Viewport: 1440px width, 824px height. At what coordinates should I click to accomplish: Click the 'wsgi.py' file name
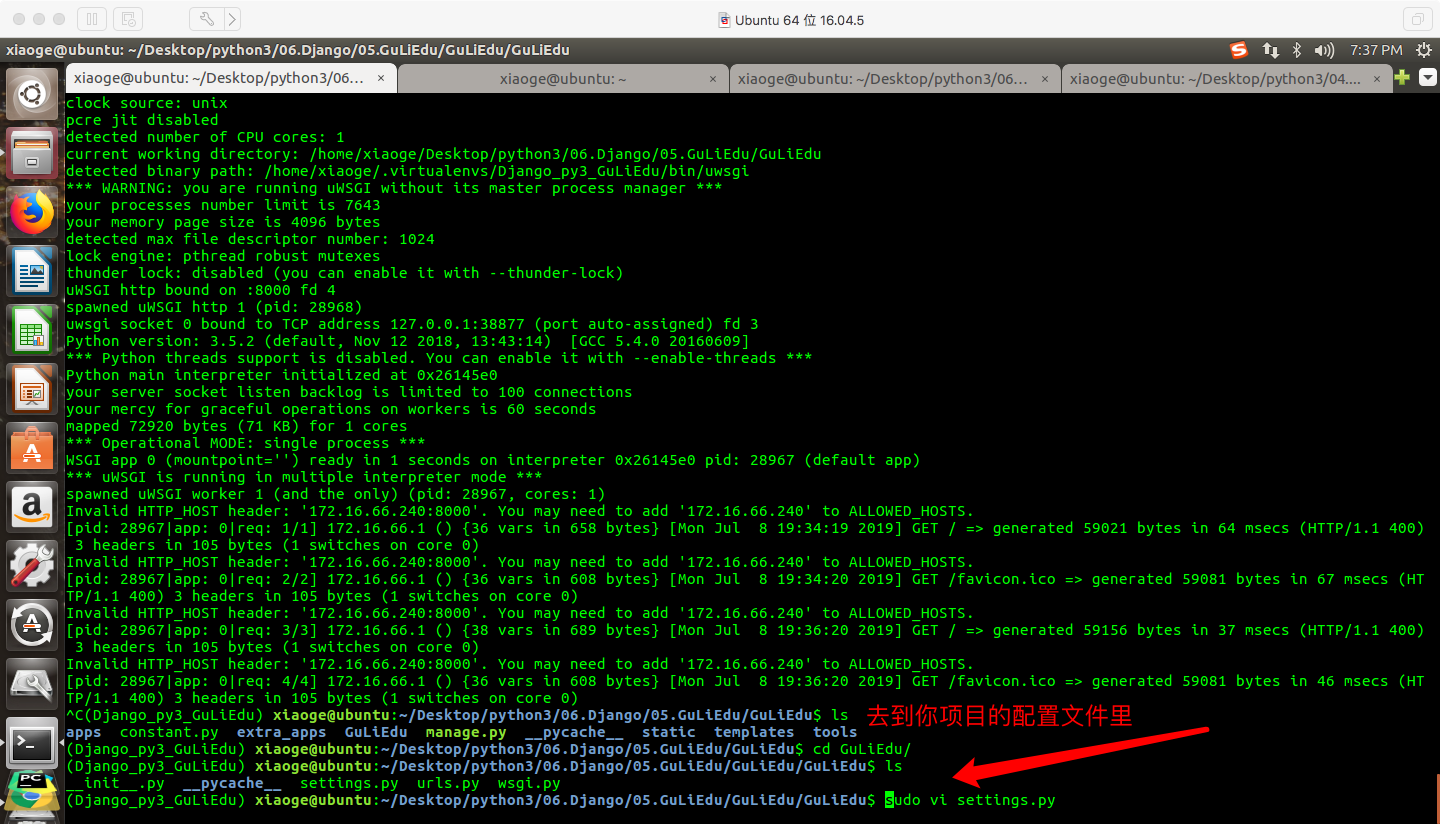(529, 783)
